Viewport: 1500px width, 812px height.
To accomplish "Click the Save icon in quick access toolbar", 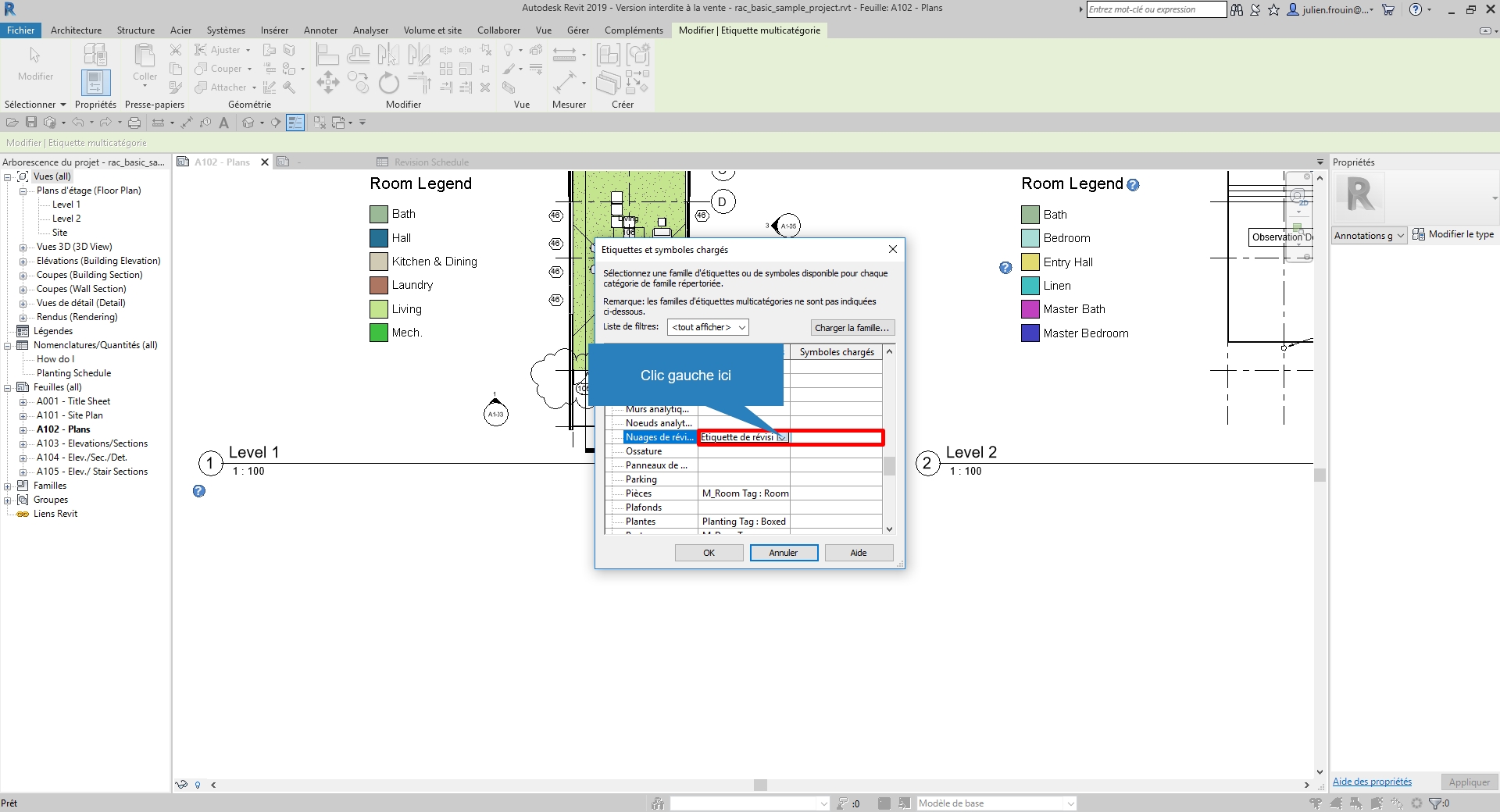I will 31,123.
